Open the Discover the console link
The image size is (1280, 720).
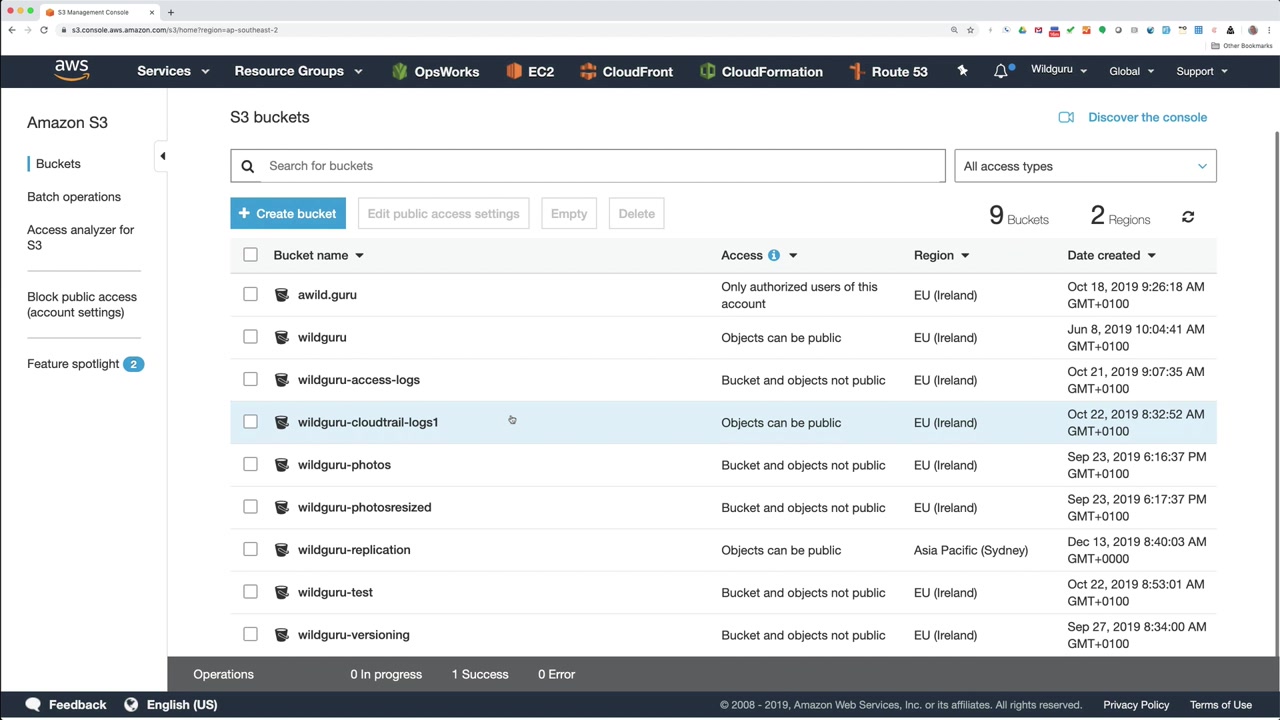pos(1147,117)
